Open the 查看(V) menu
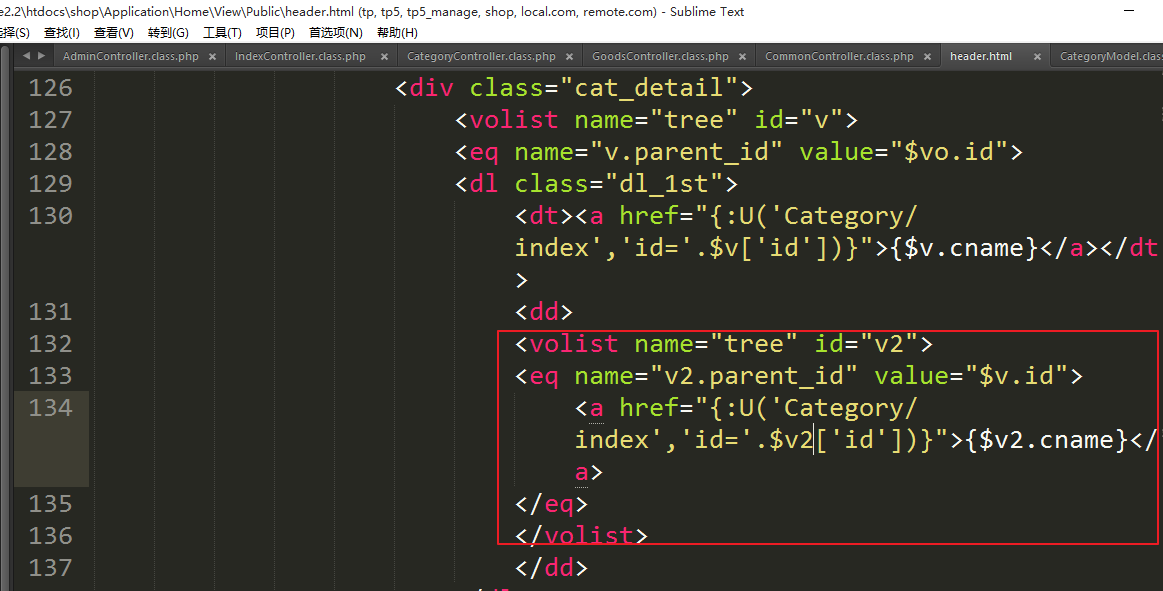Screen dimensions: 1163x591 pyautogui.click(x=114, y=33)
